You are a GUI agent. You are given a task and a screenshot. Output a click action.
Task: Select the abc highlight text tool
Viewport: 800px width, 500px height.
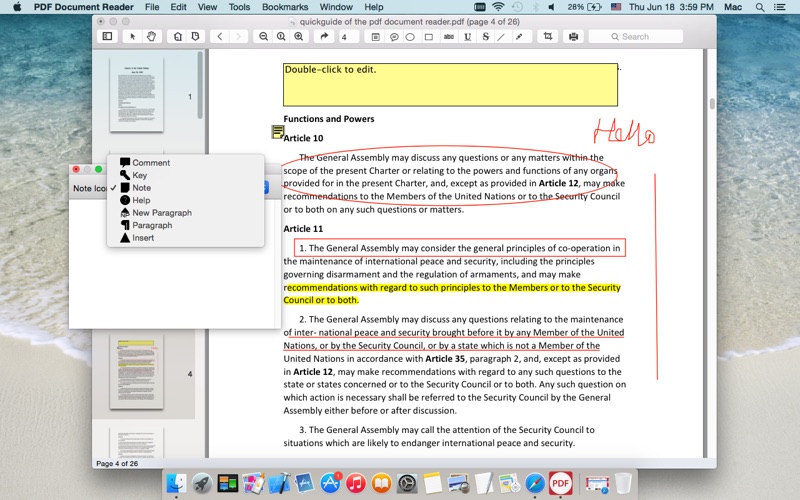[448, 37]
